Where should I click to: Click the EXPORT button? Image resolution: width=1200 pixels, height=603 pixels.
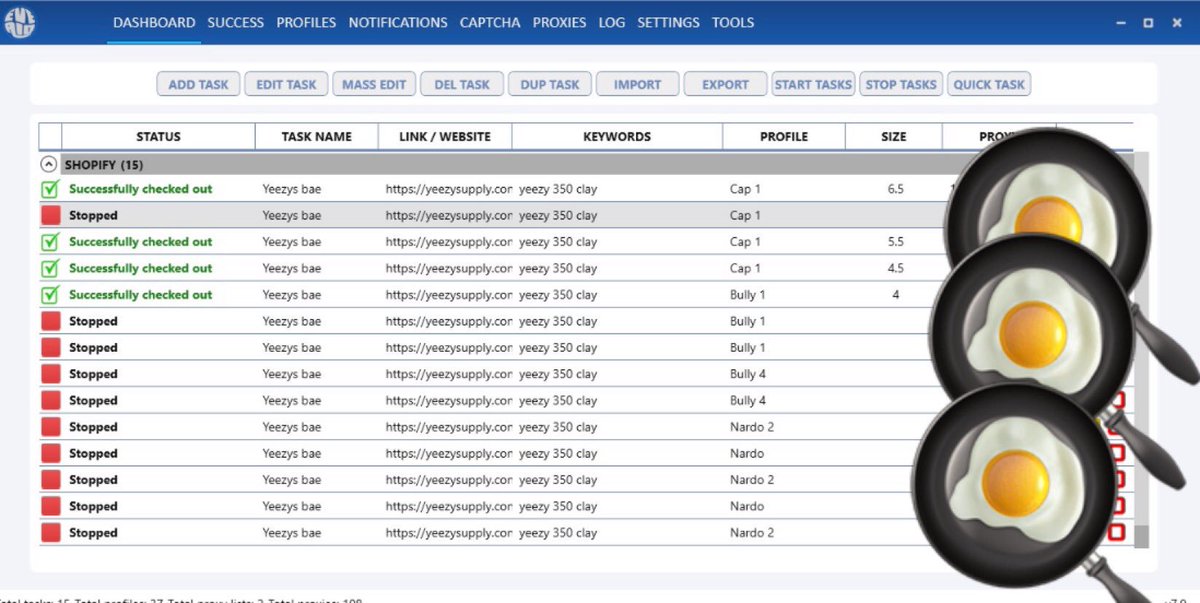pyautogui.click(x=725, y=84)
